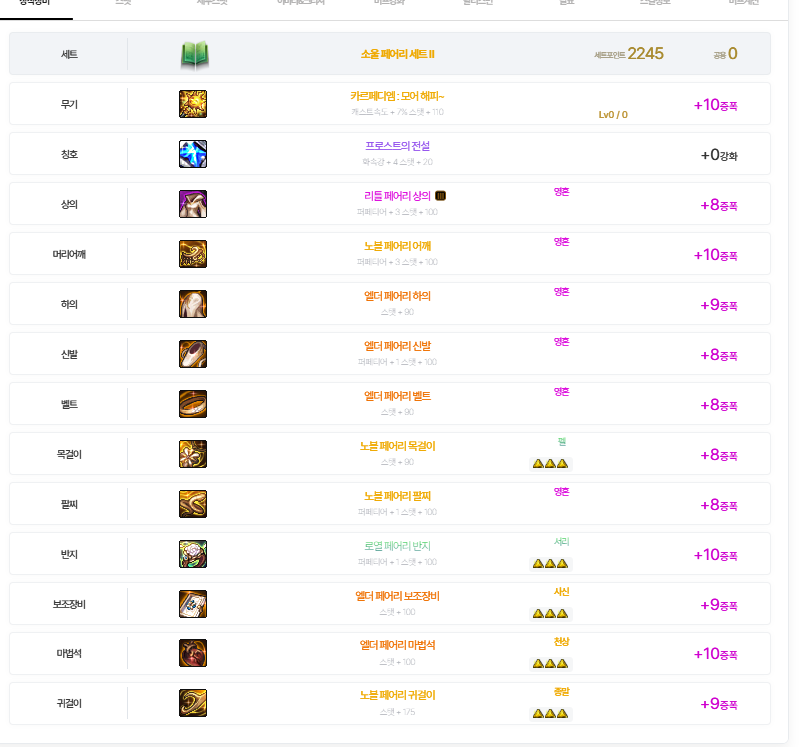Click the green book set icon

[x=194, y=54]
